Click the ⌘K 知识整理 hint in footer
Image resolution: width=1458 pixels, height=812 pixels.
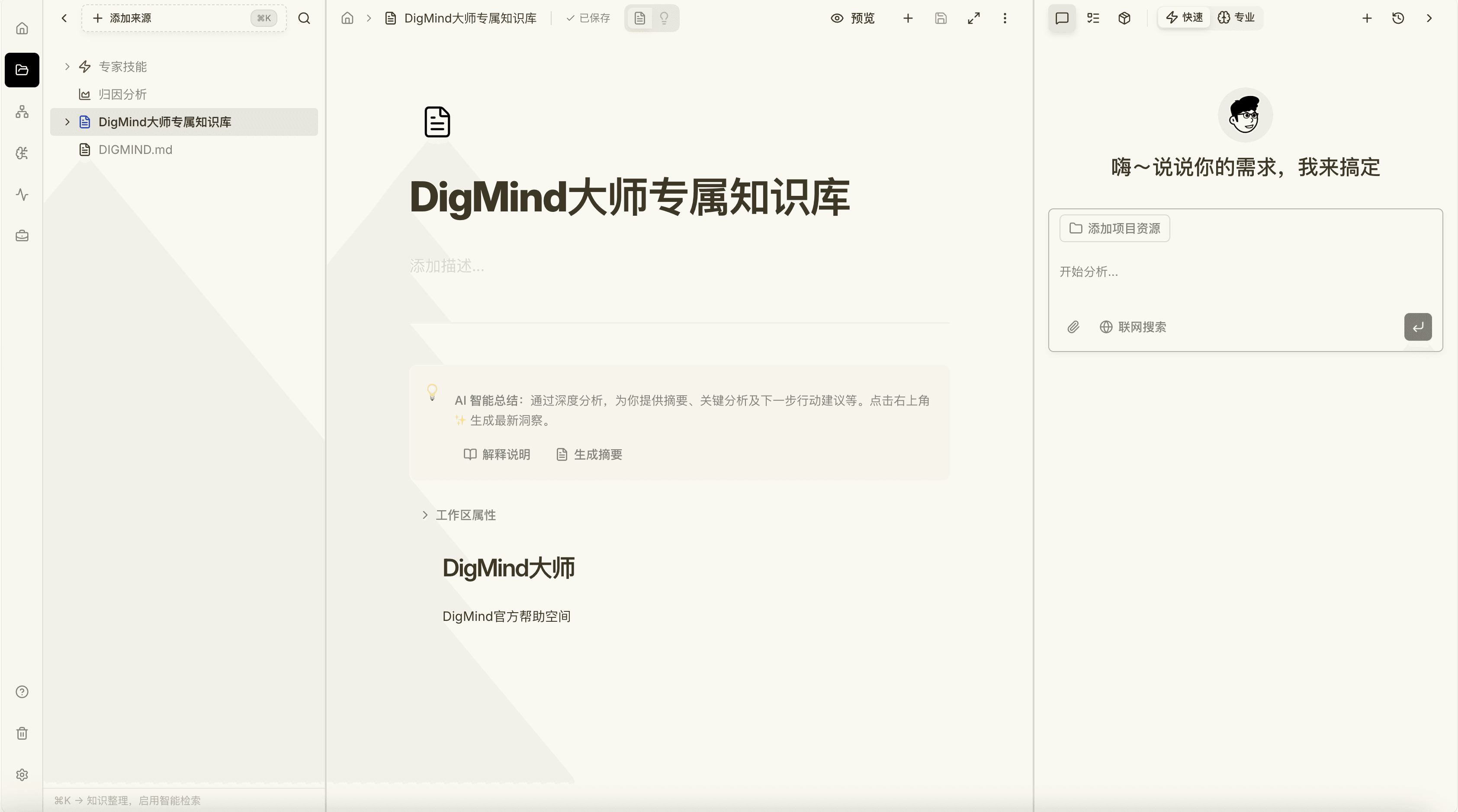point(127,800)
